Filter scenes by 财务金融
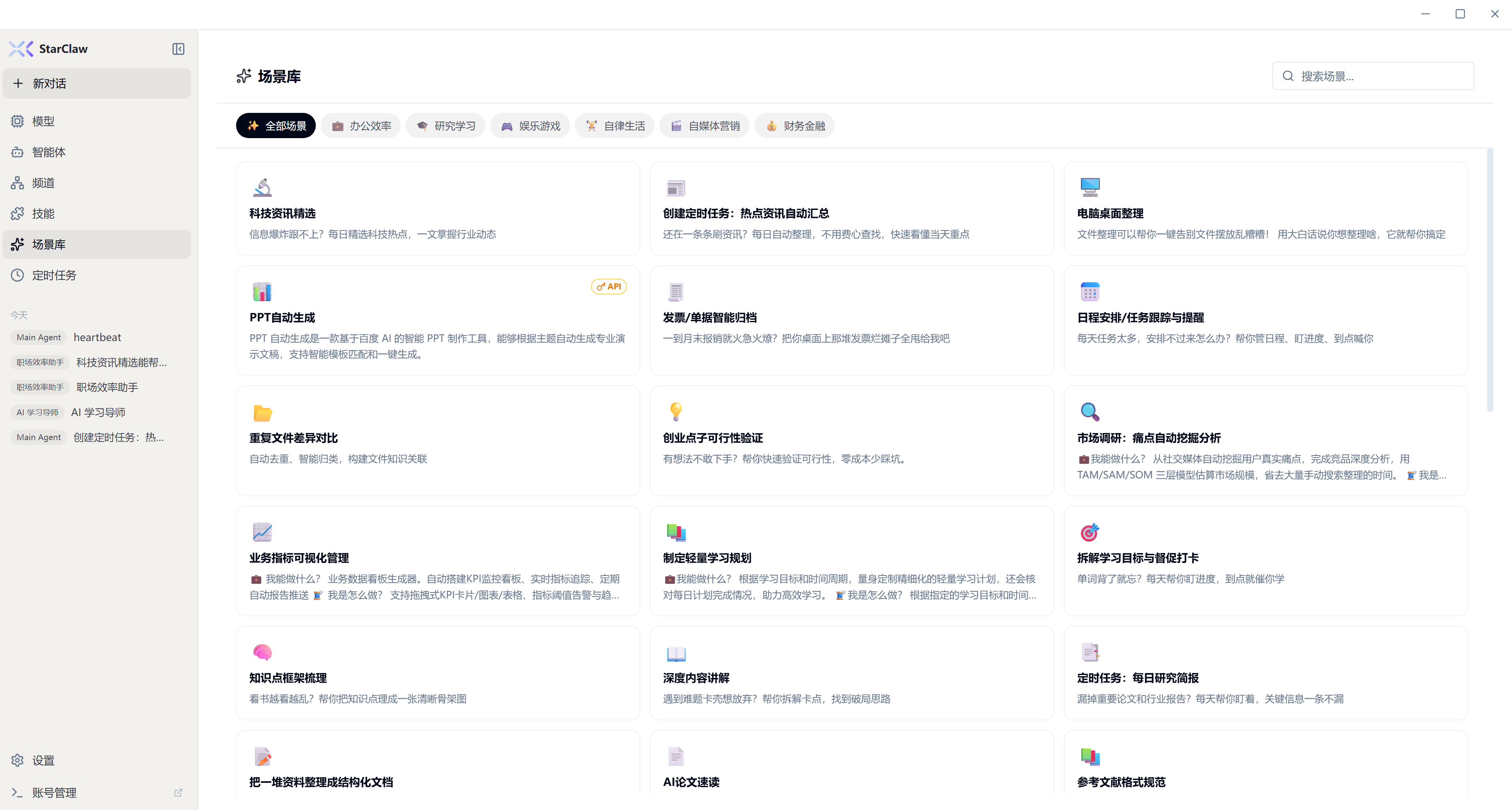 (x=795, y=126)
